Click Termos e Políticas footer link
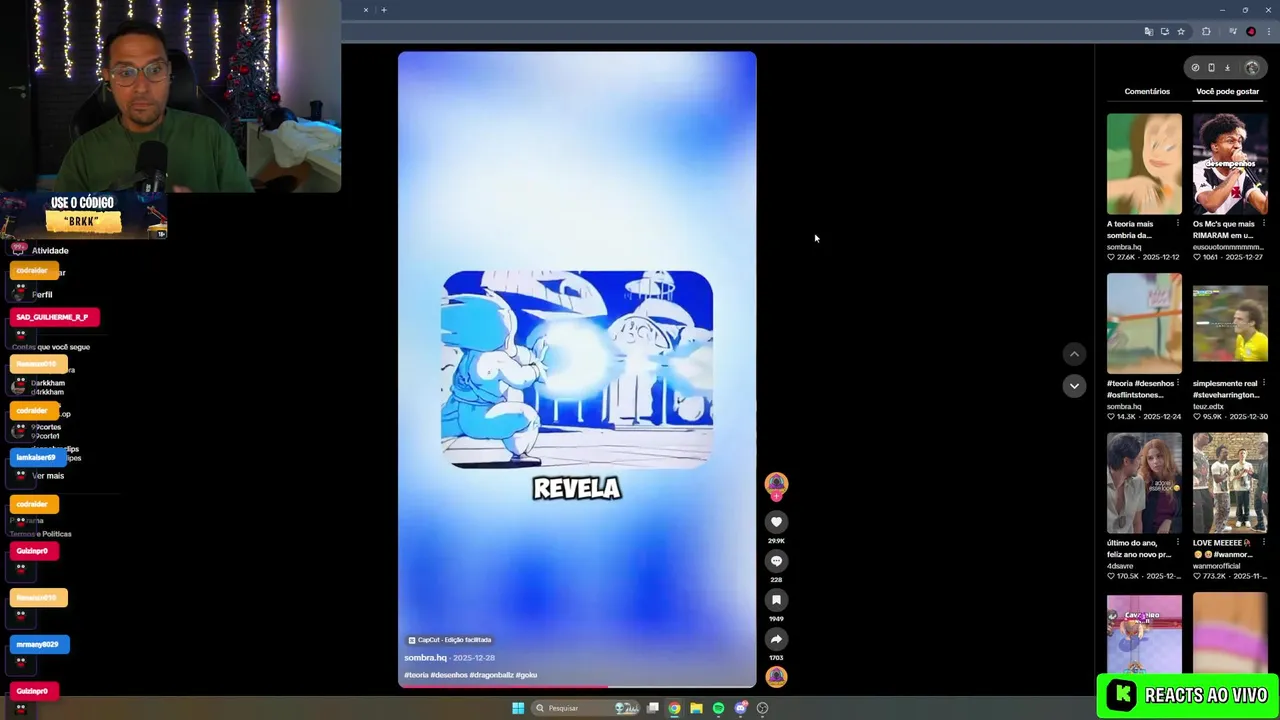Viewport: 1280px width, 720px height. [42, 534]
